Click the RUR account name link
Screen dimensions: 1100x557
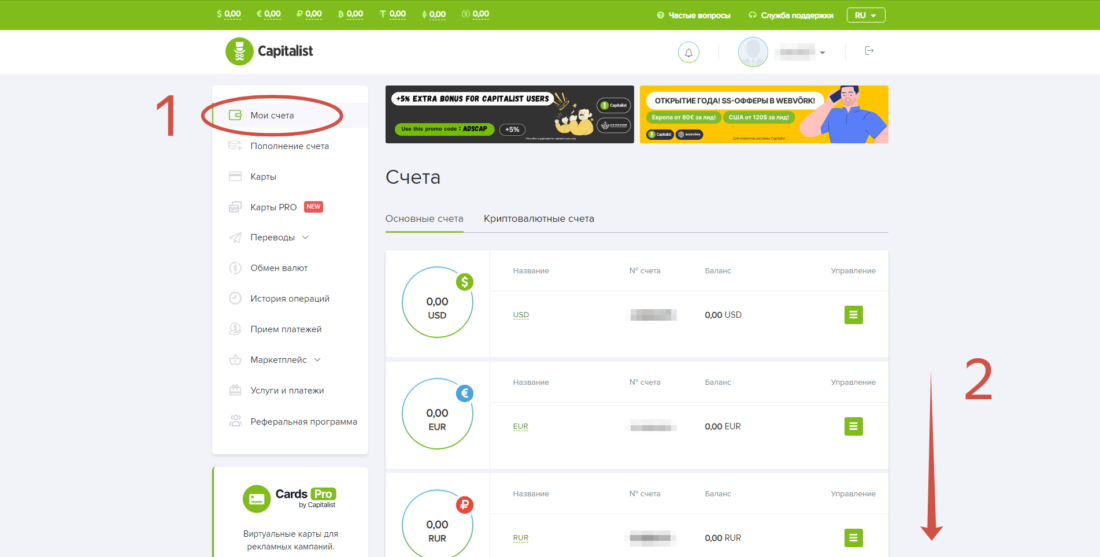pyautogui.click(x=521, y=538)
